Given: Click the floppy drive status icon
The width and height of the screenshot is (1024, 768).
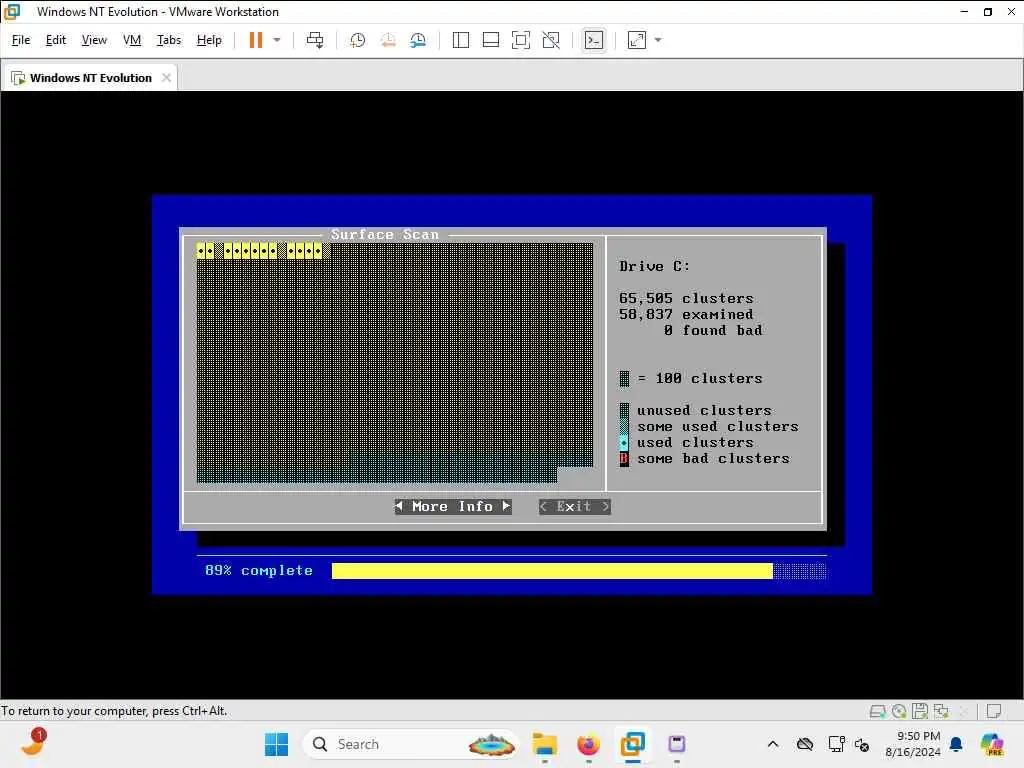Looking at the screenshot, I should [920, 711].
